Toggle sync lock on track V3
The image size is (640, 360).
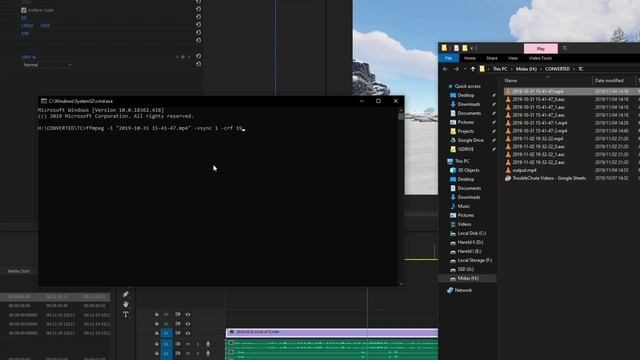tap(178, 314)
